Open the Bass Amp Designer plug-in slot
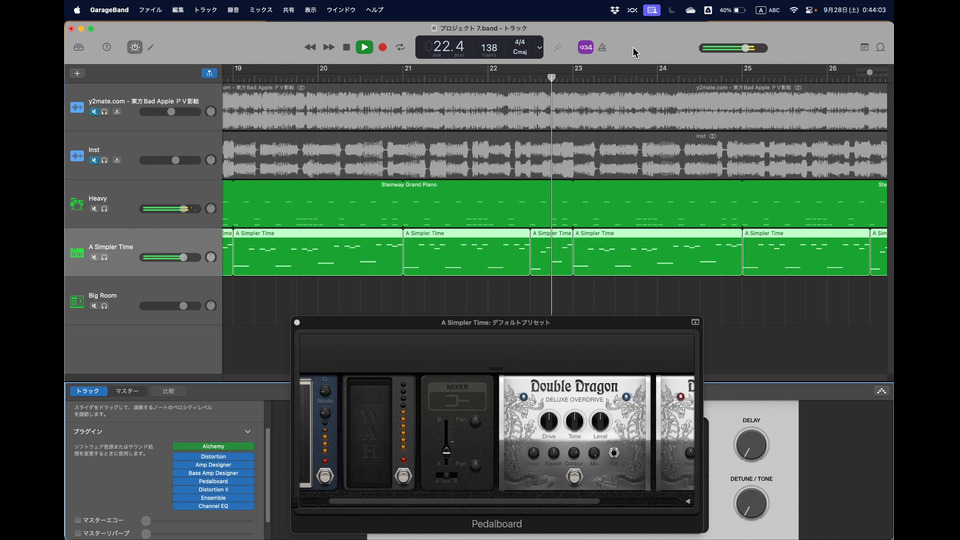The width and height of the screenshot is (960, 540). (213, 473)
